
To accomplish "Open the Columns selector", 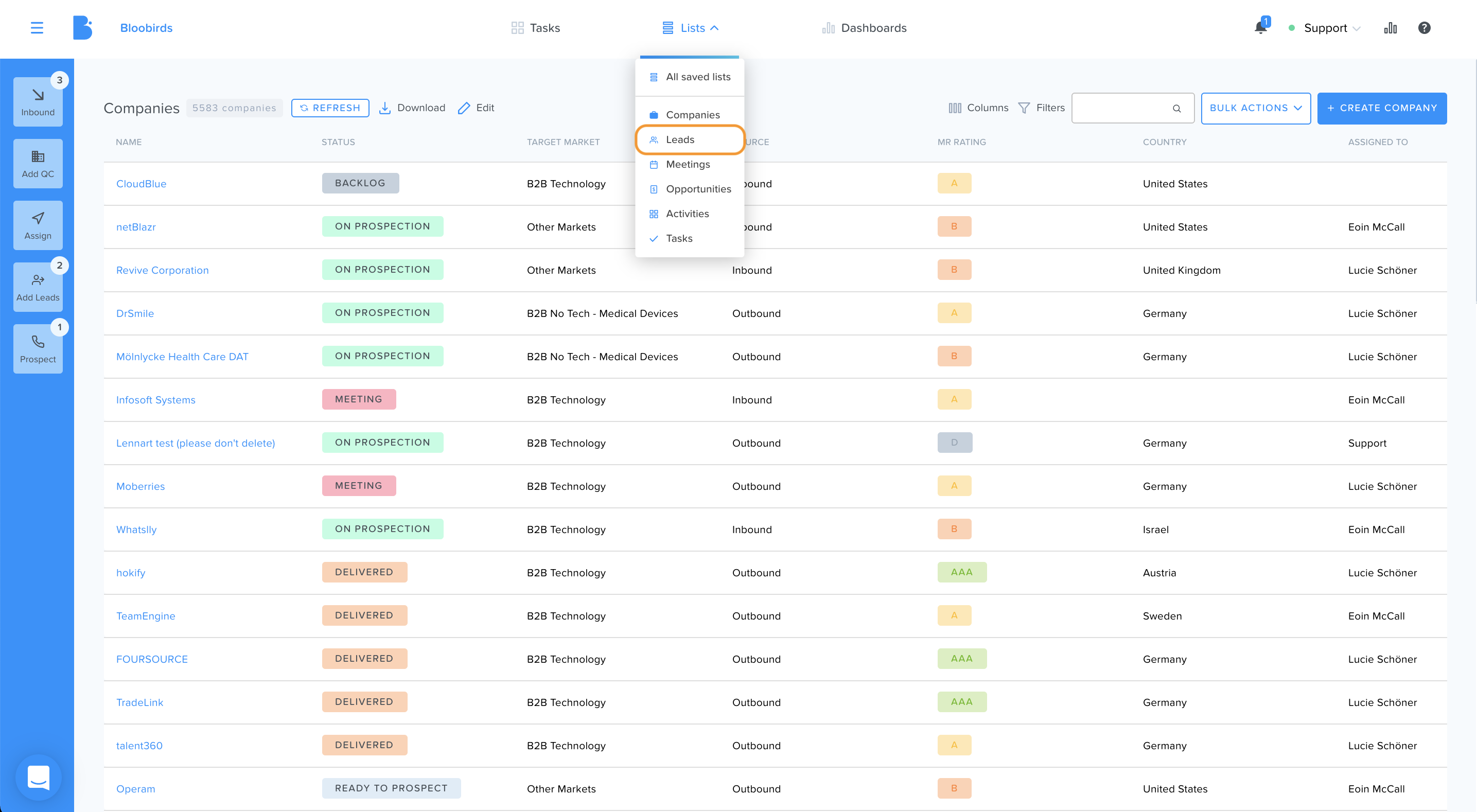I will [978, 108].
